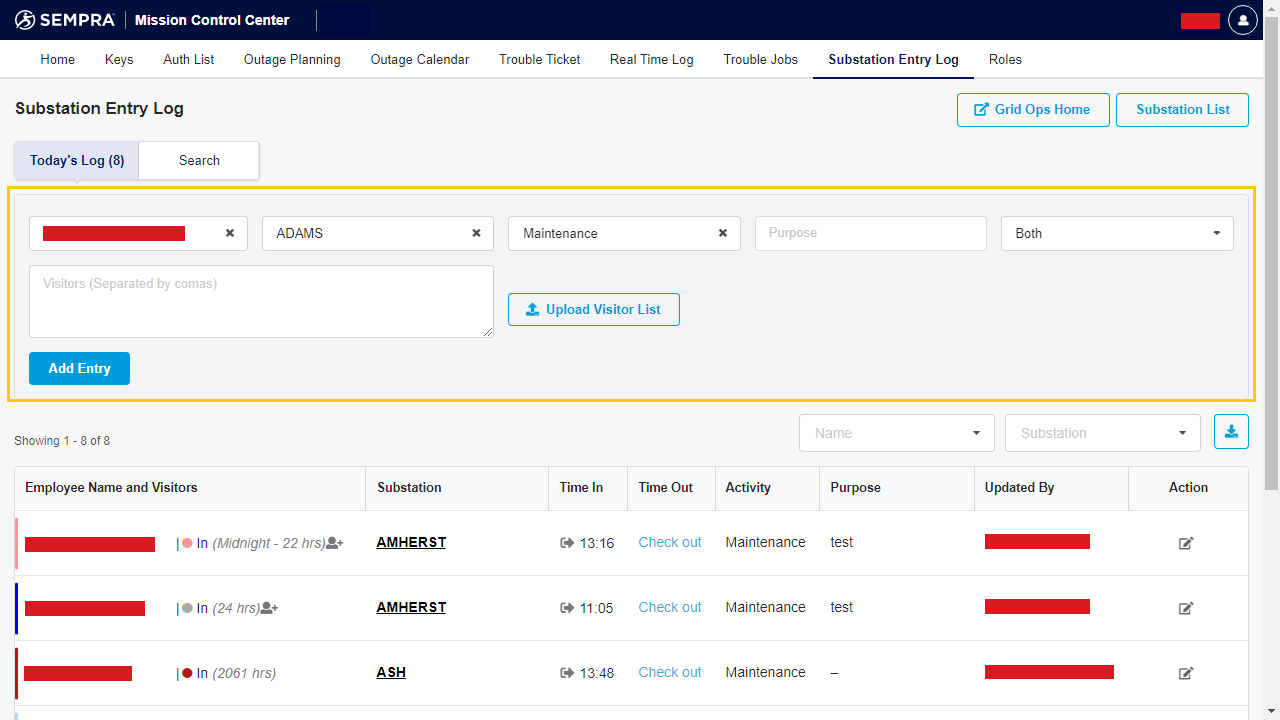Open the Both dropdown
This screenshot has width=1280, height=720.
coord(1116,233)
